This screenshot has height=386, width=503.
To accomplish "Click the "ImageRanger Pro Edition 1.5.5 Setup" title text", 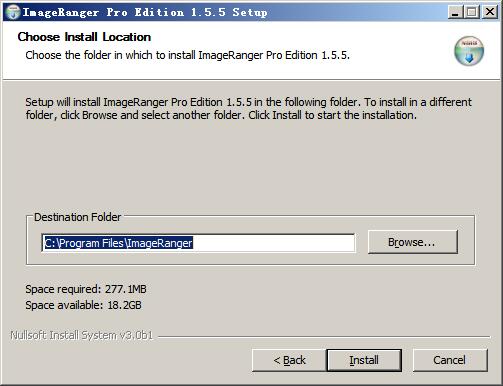I will pyautogui.click(x=145, y=12).
